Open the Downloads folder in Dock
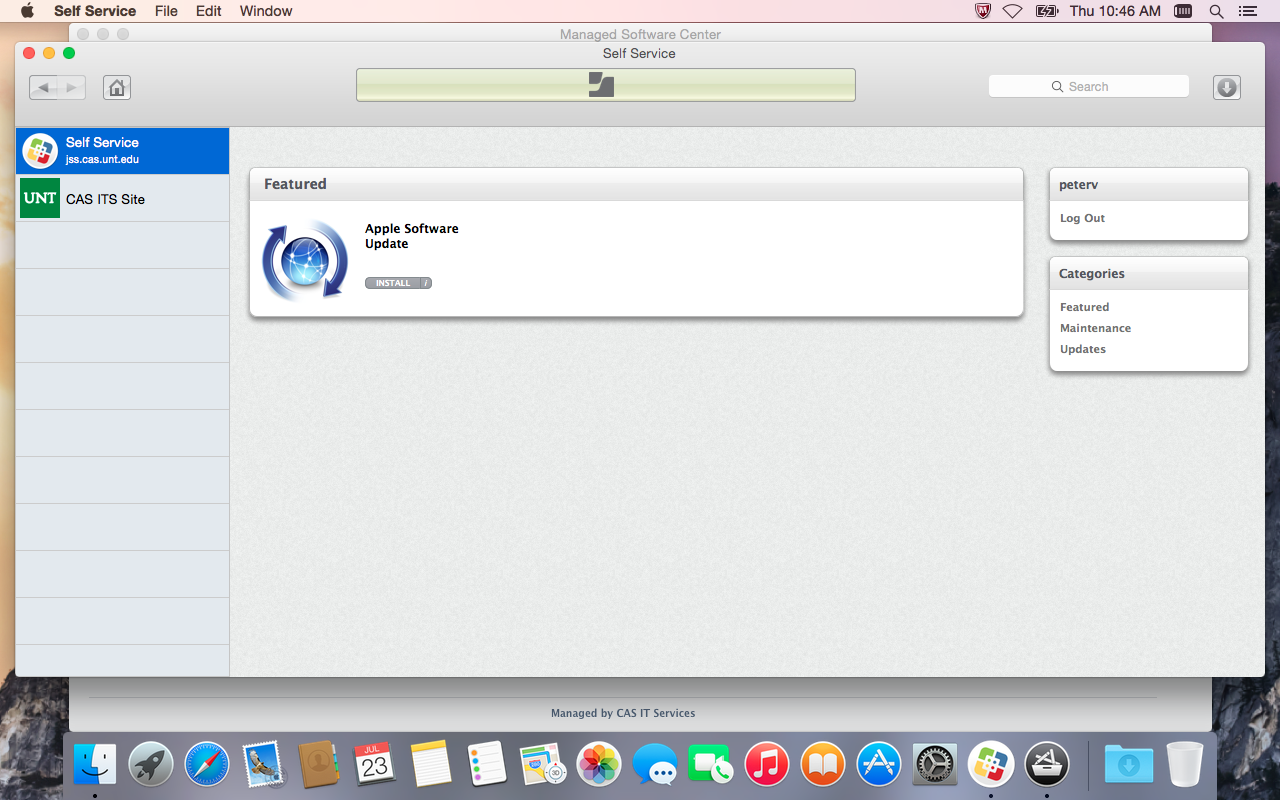 pos(1129,765)
